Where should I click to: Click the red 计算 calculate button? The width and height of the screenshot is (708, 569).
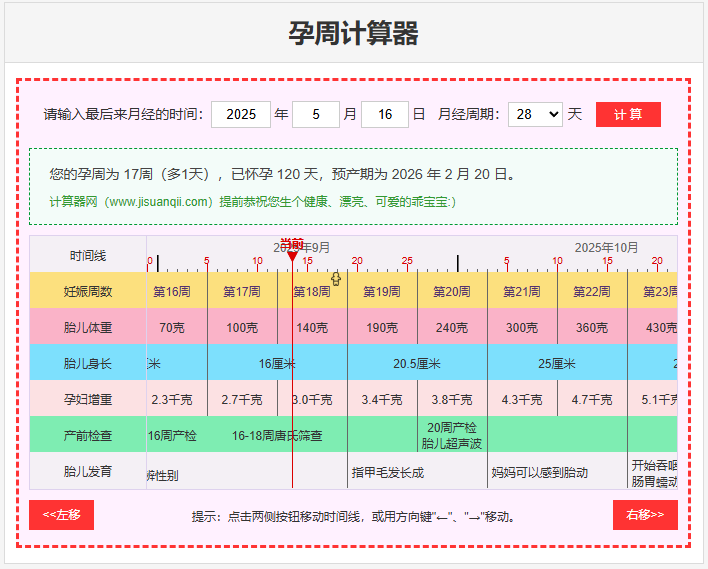[628, 114]
